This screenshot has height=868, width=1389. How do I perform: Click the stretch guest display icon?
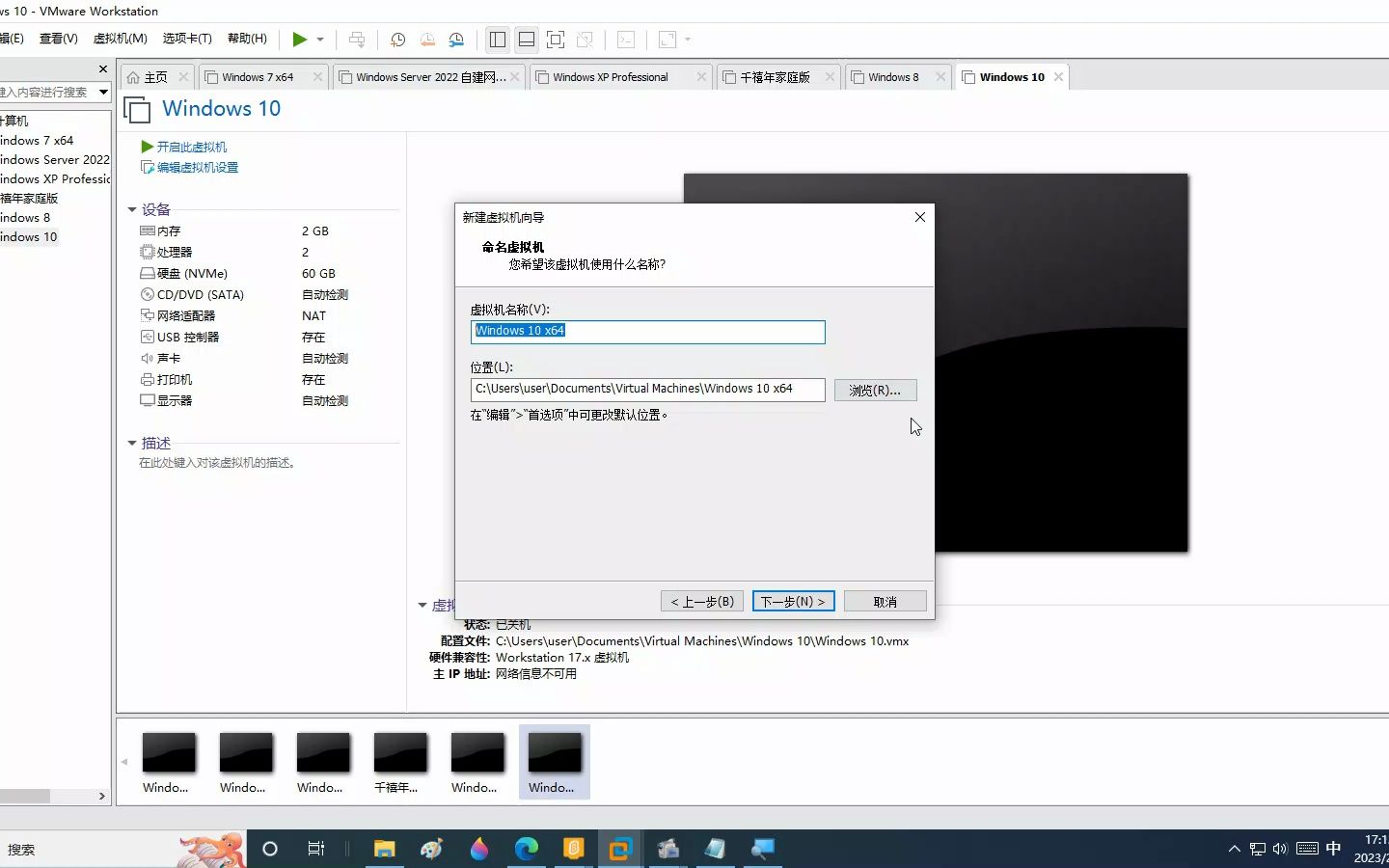tap(667, 40)
